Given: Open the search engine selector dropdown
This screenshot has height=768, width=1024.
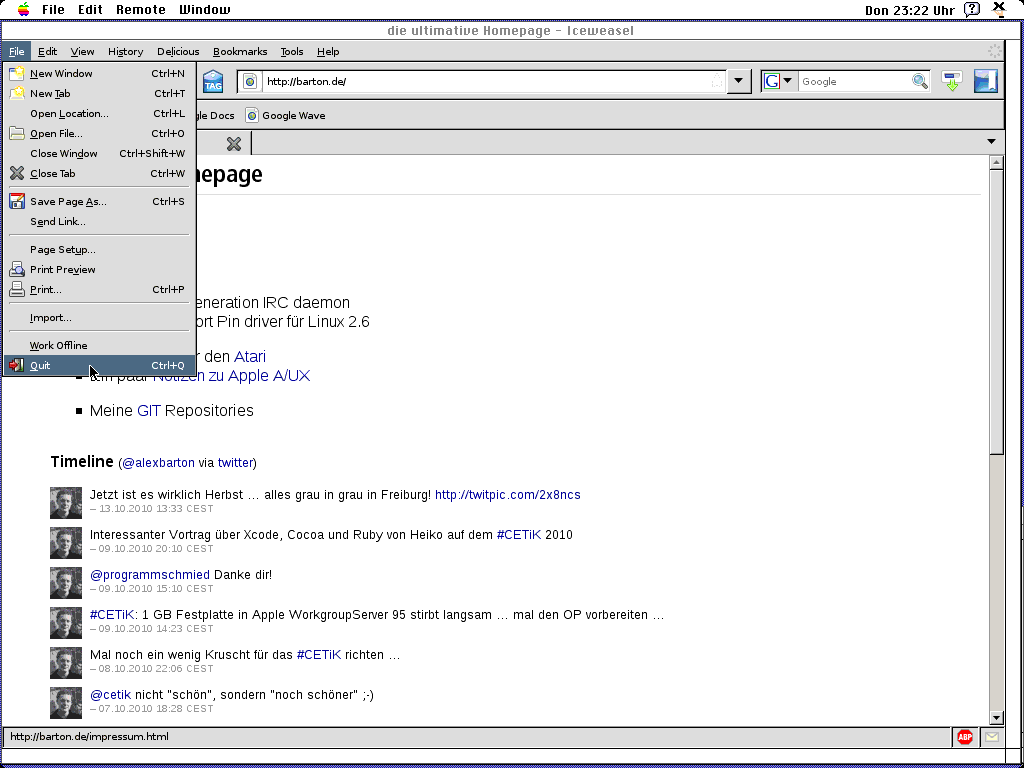Looking at the screenshot, I should (780, 82).
